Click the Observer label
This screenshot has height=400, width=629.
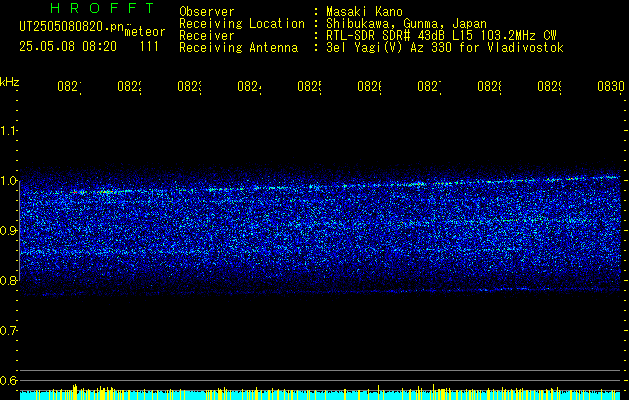point(207,12)
